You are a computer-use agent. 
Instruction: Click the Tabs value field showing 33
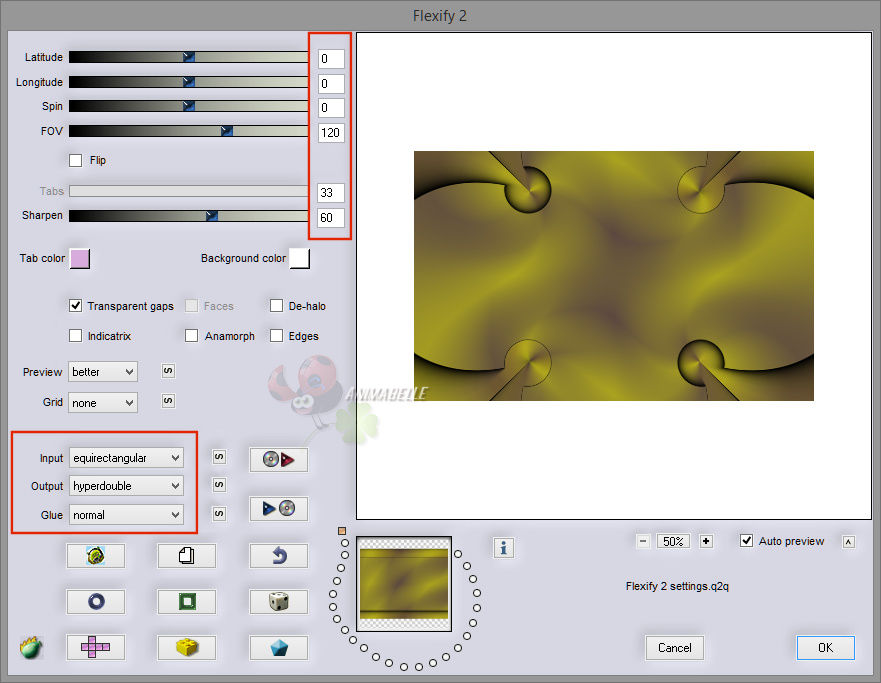(x=331, y=193)
